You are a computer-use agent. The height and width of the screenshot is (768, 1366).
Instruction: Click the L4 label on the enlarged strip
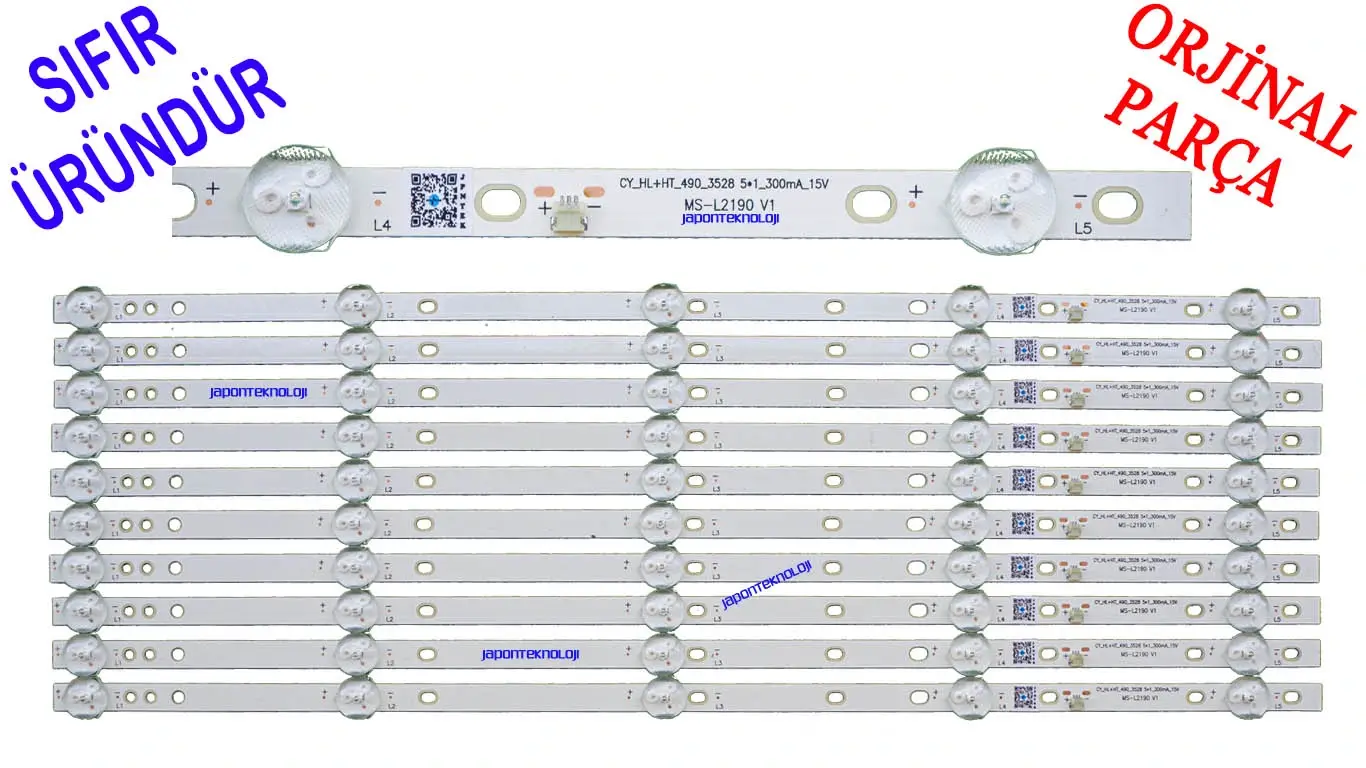[x=381, y=226]
